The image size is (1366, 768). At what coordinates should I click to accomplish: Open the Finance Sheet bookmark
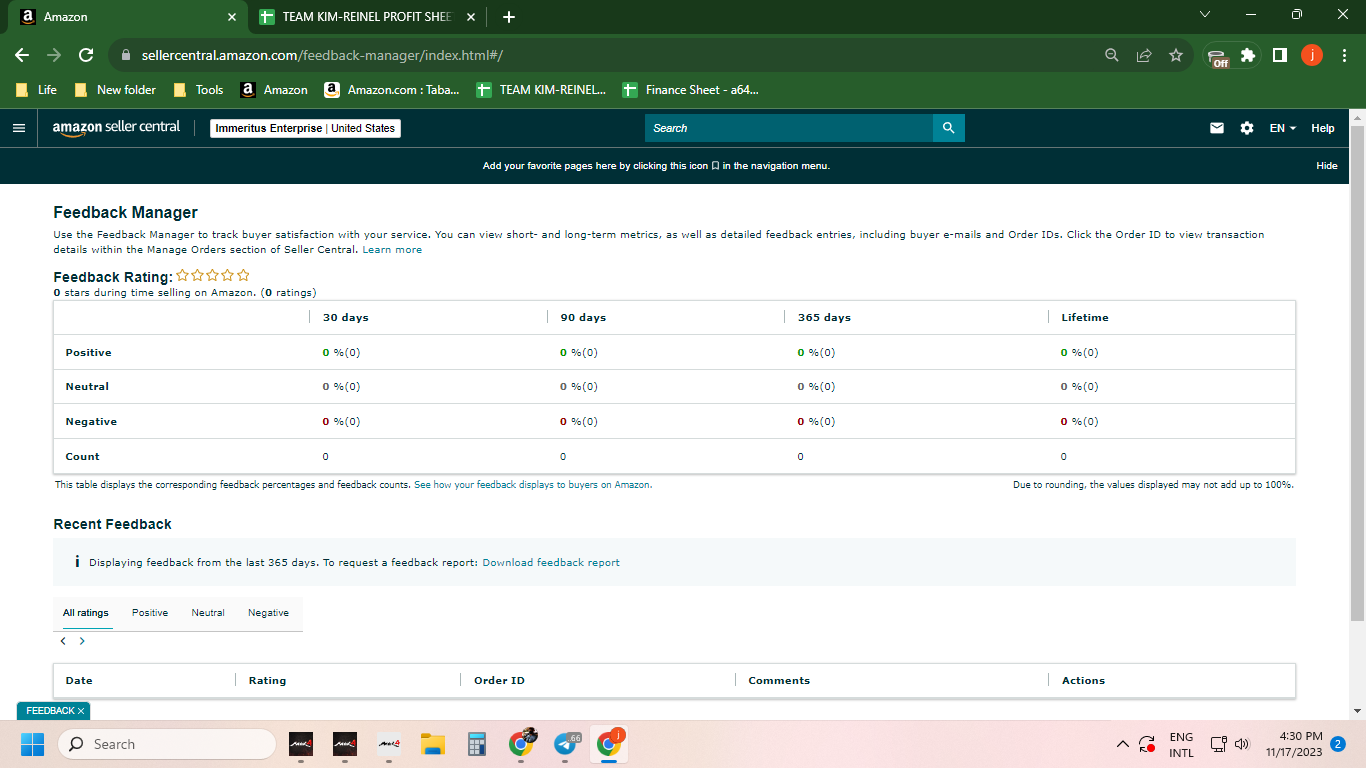coord(692,90)
